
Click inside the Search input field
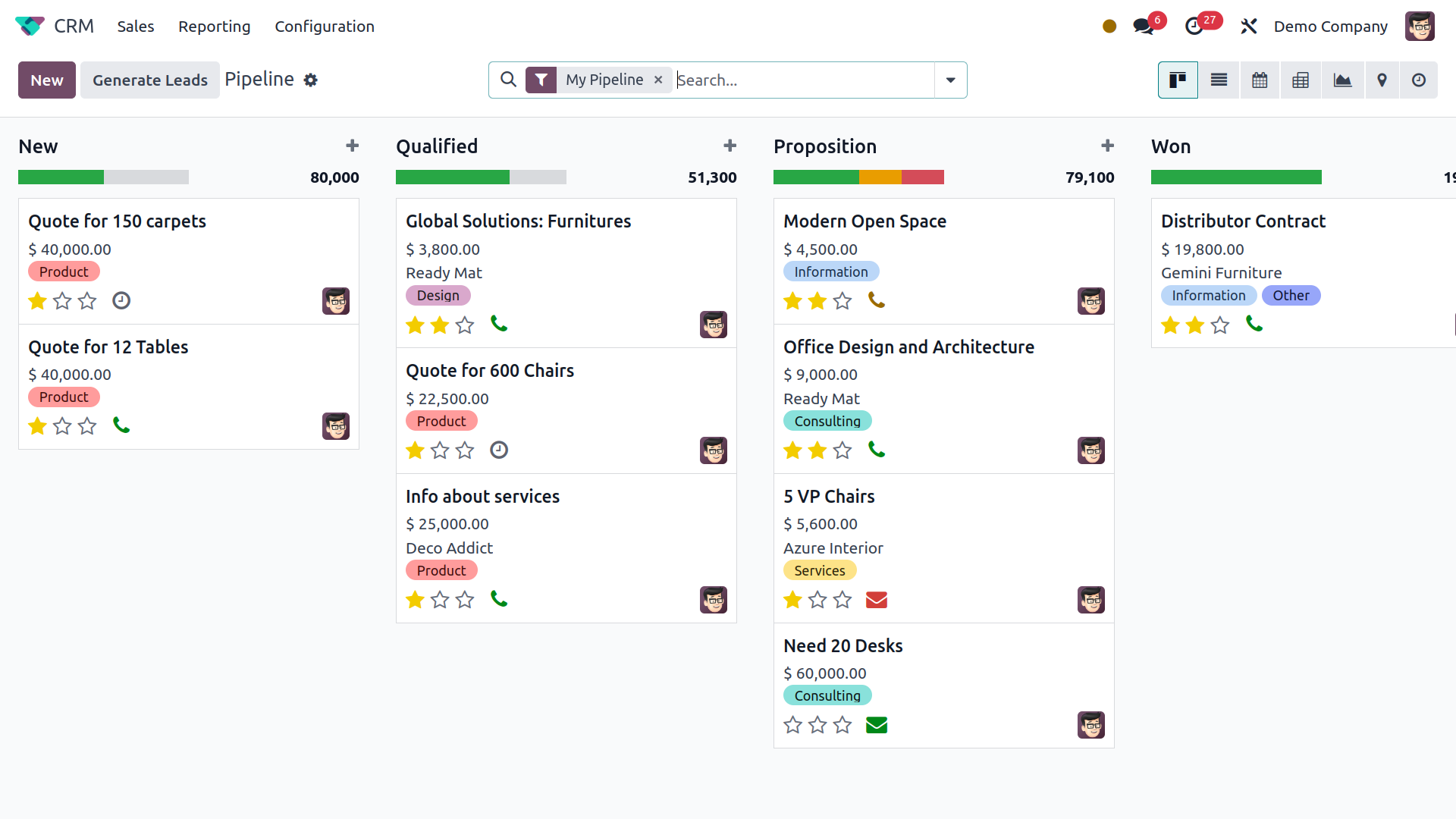pos(796,80)
